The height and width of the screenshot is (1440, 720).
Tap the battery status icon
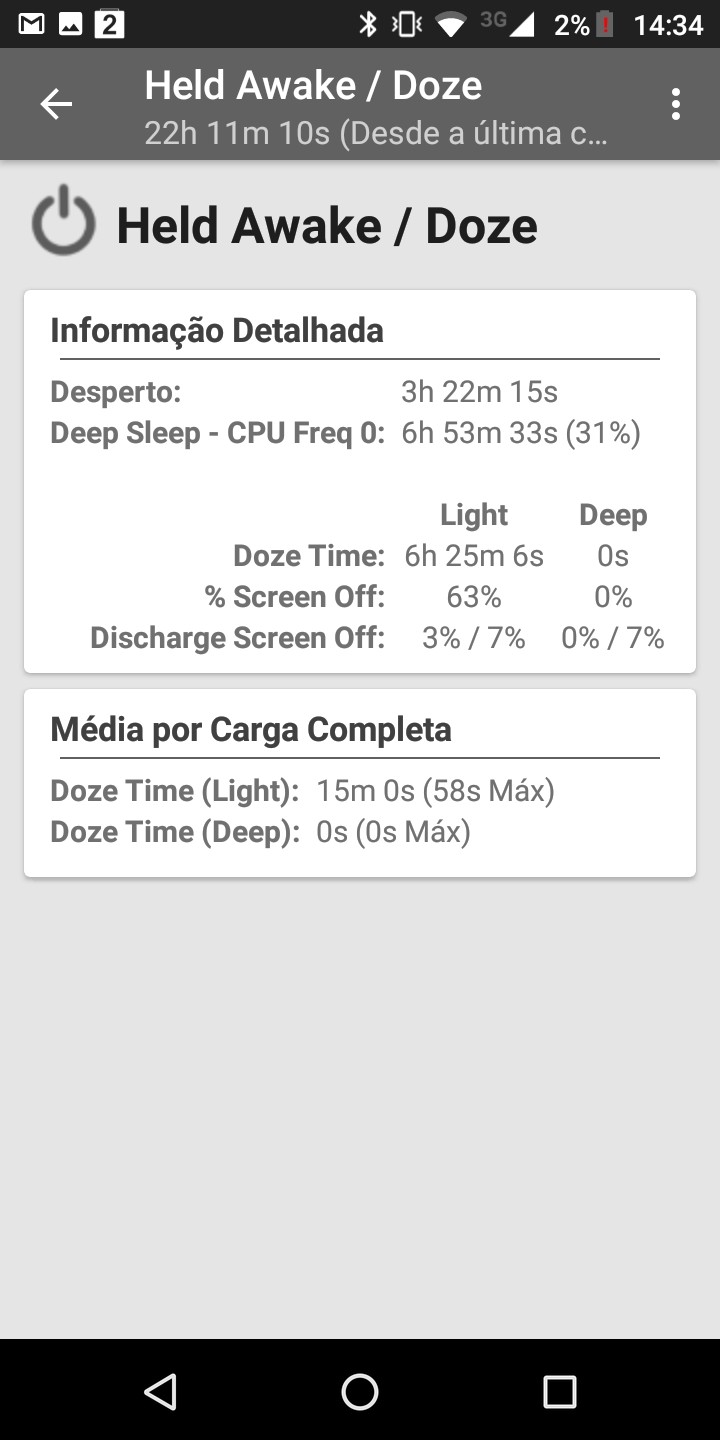(x=604, y=24)
